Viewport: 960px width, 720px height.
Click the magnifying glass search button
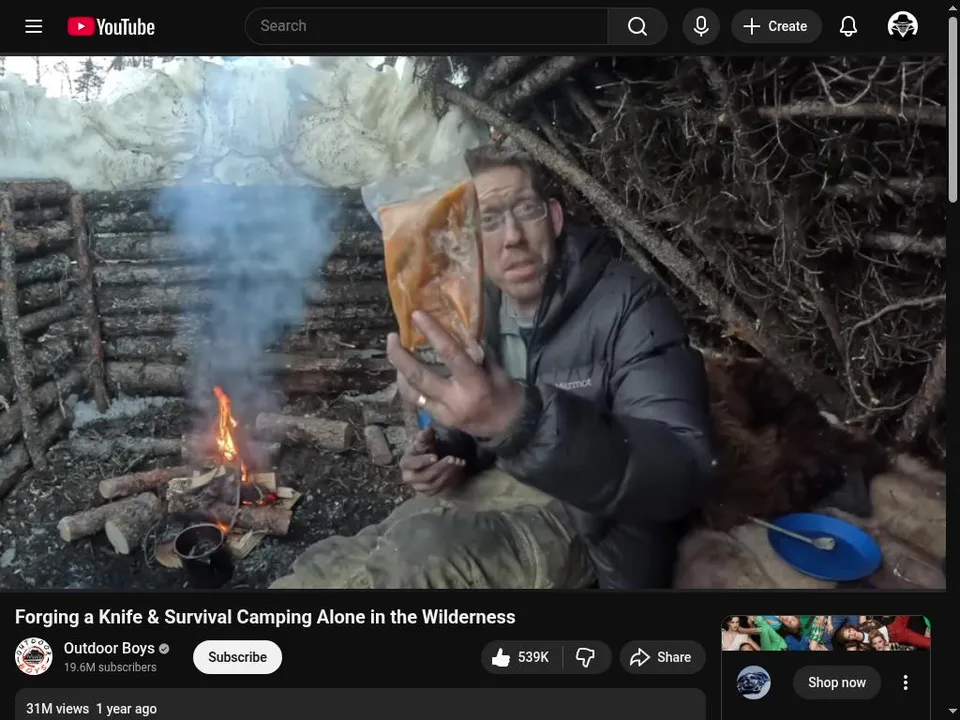637,26
